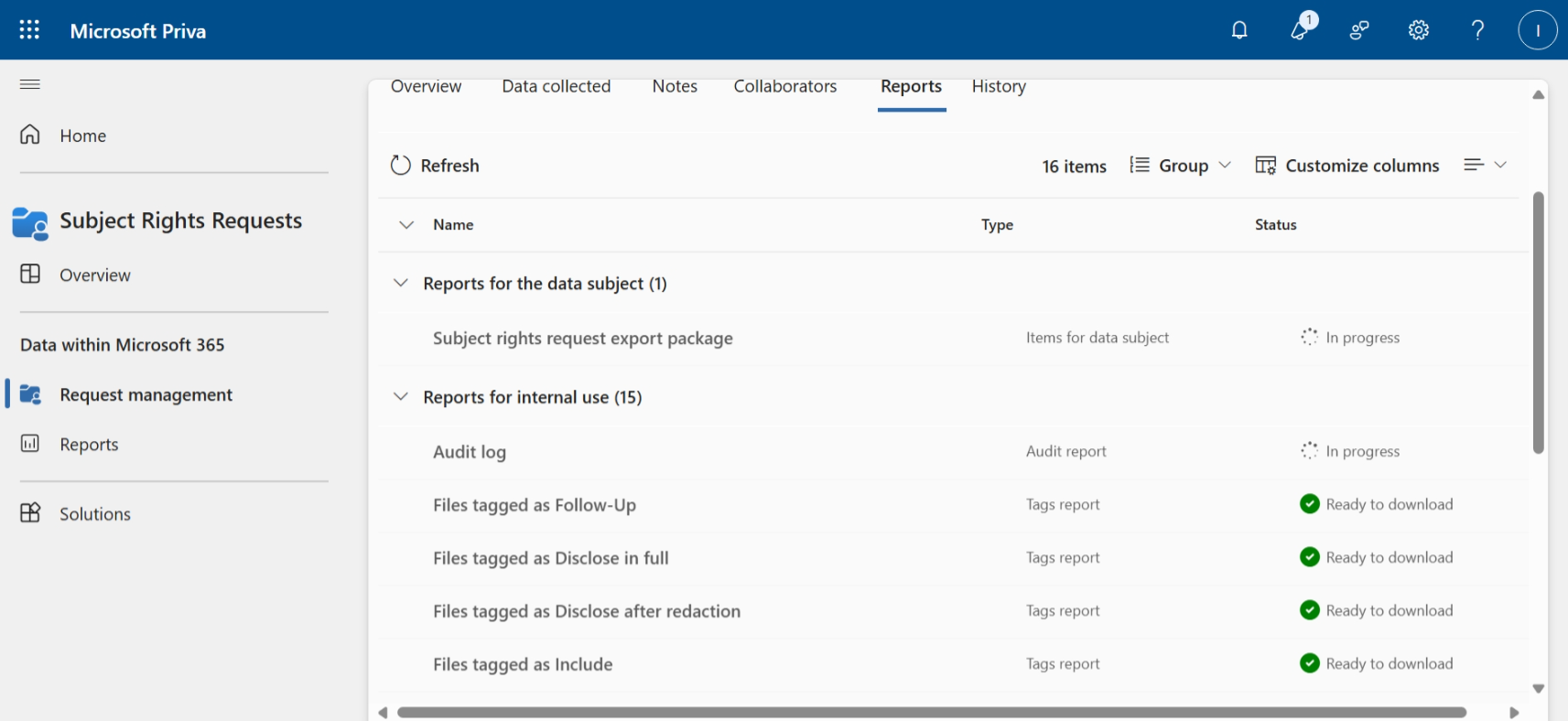Open the Audit log report
Viewport: 1568px width, 721px height.
click(x=470, y=451)
